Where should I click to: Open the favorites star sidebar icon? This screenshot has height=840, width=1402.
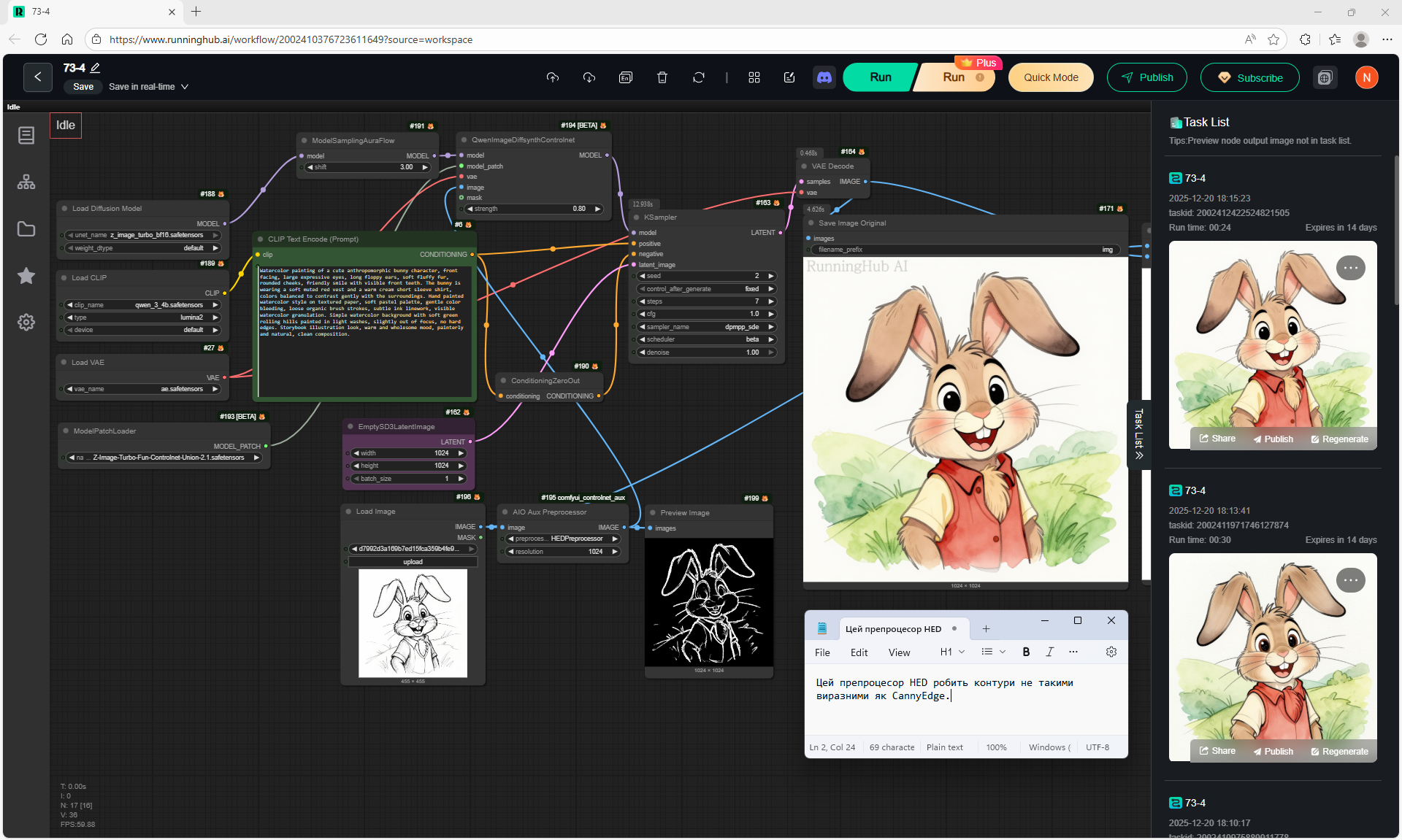(26, 276)
